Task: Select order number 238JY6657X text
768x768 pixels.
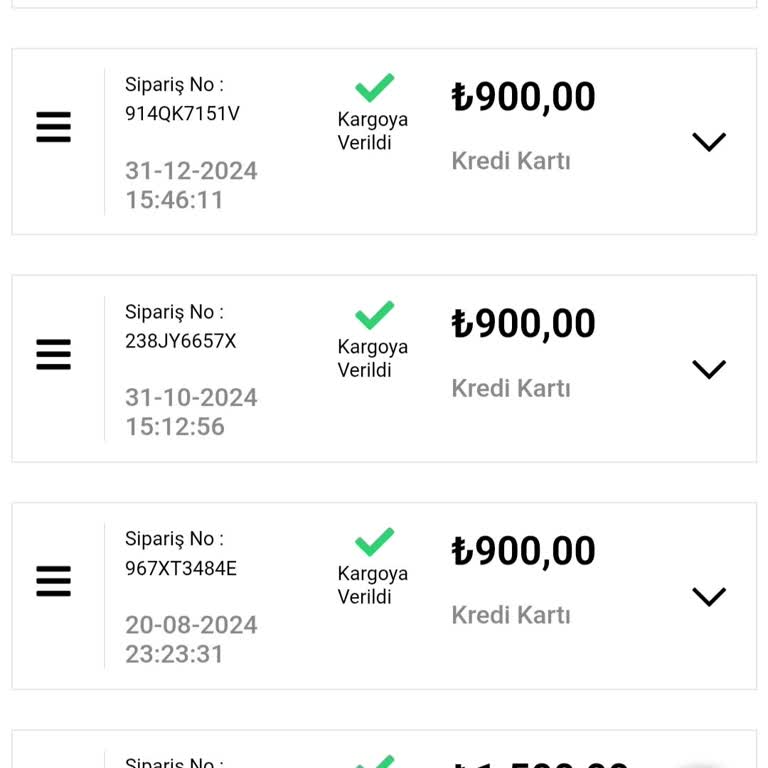Action: coord(180,341)
